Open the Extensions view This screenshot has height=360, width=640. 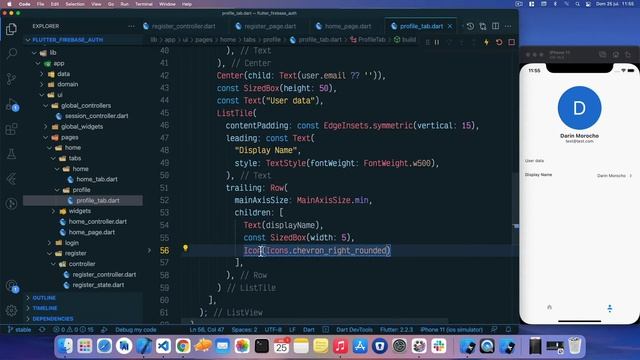(11, 129)
